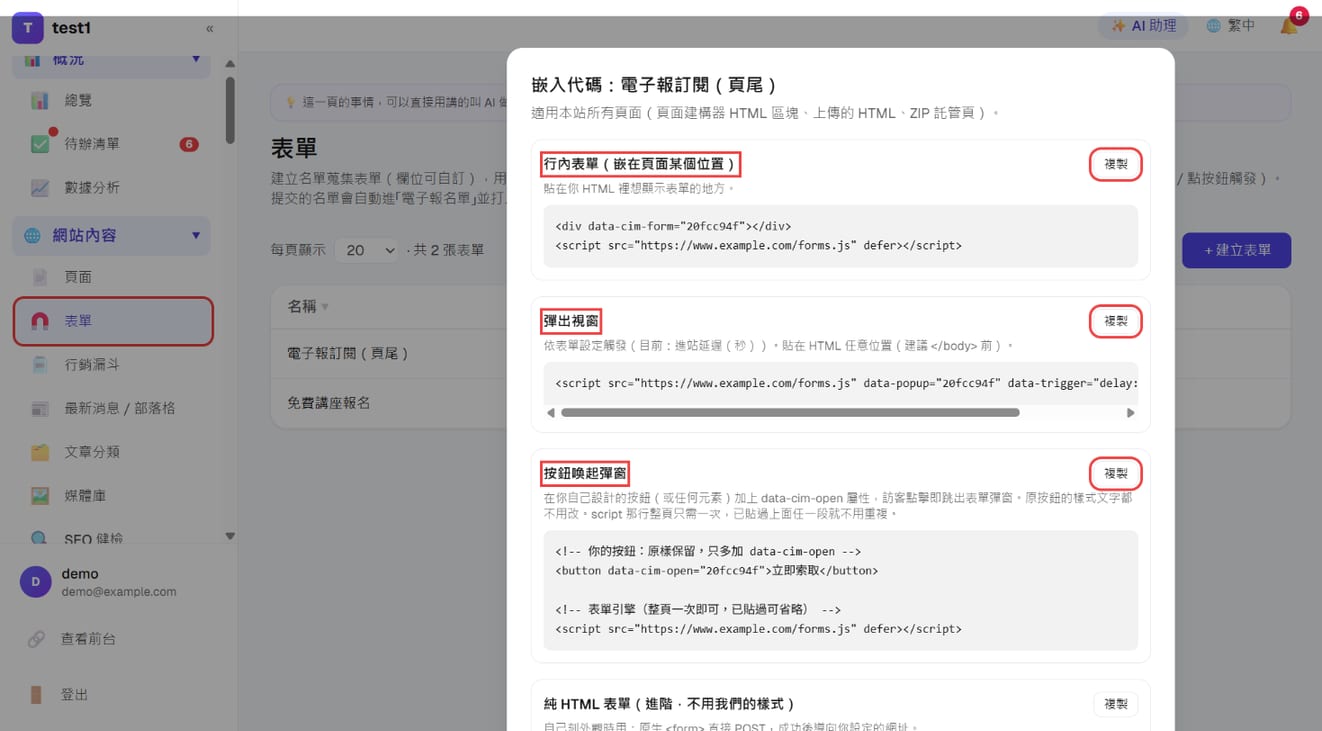
Task: Collapse the sidebar with the double chevron
Action: click(209, 29)
